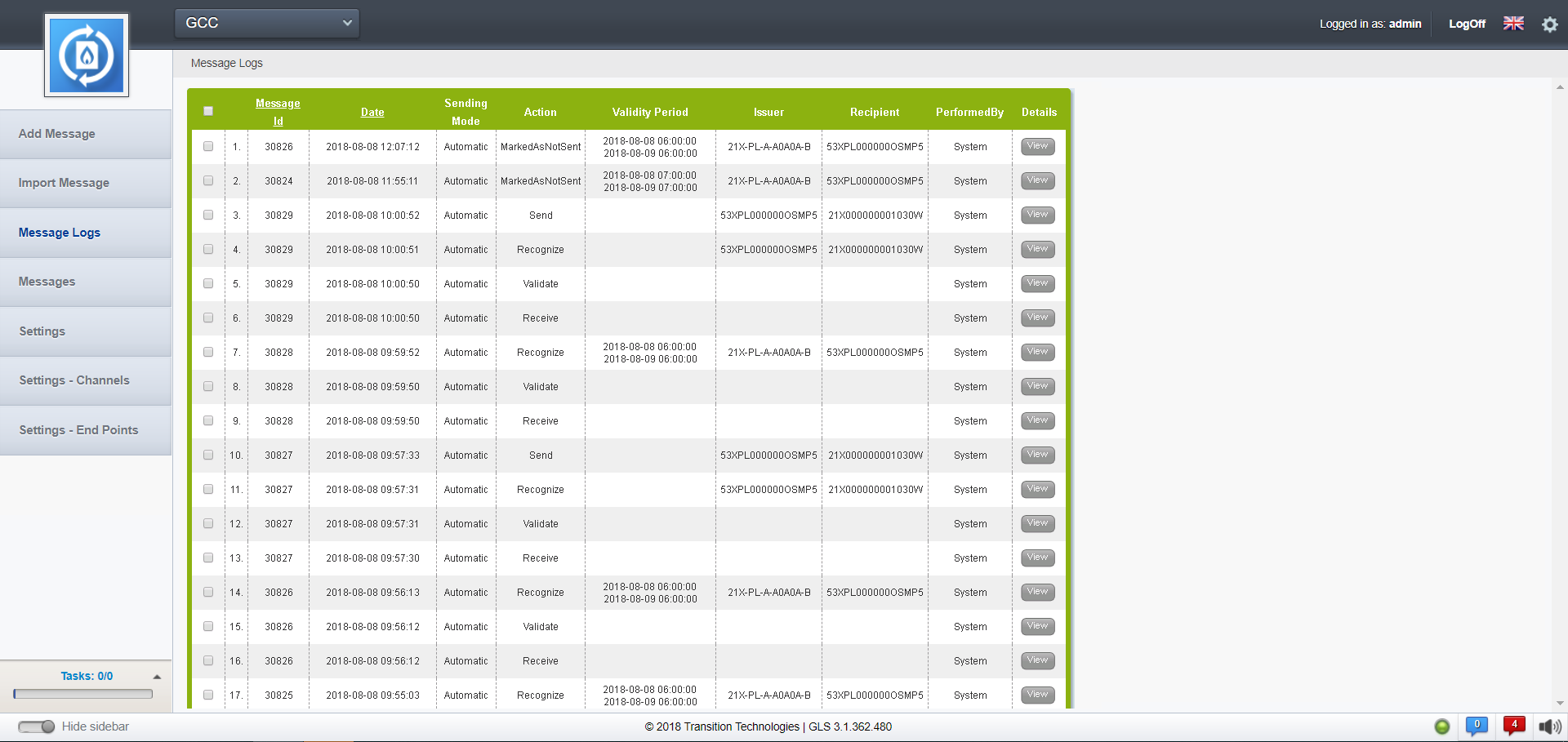This screenshot has height=742, width=1568.
Task: Click the Tasks progress bar
Action: [83, 694]
